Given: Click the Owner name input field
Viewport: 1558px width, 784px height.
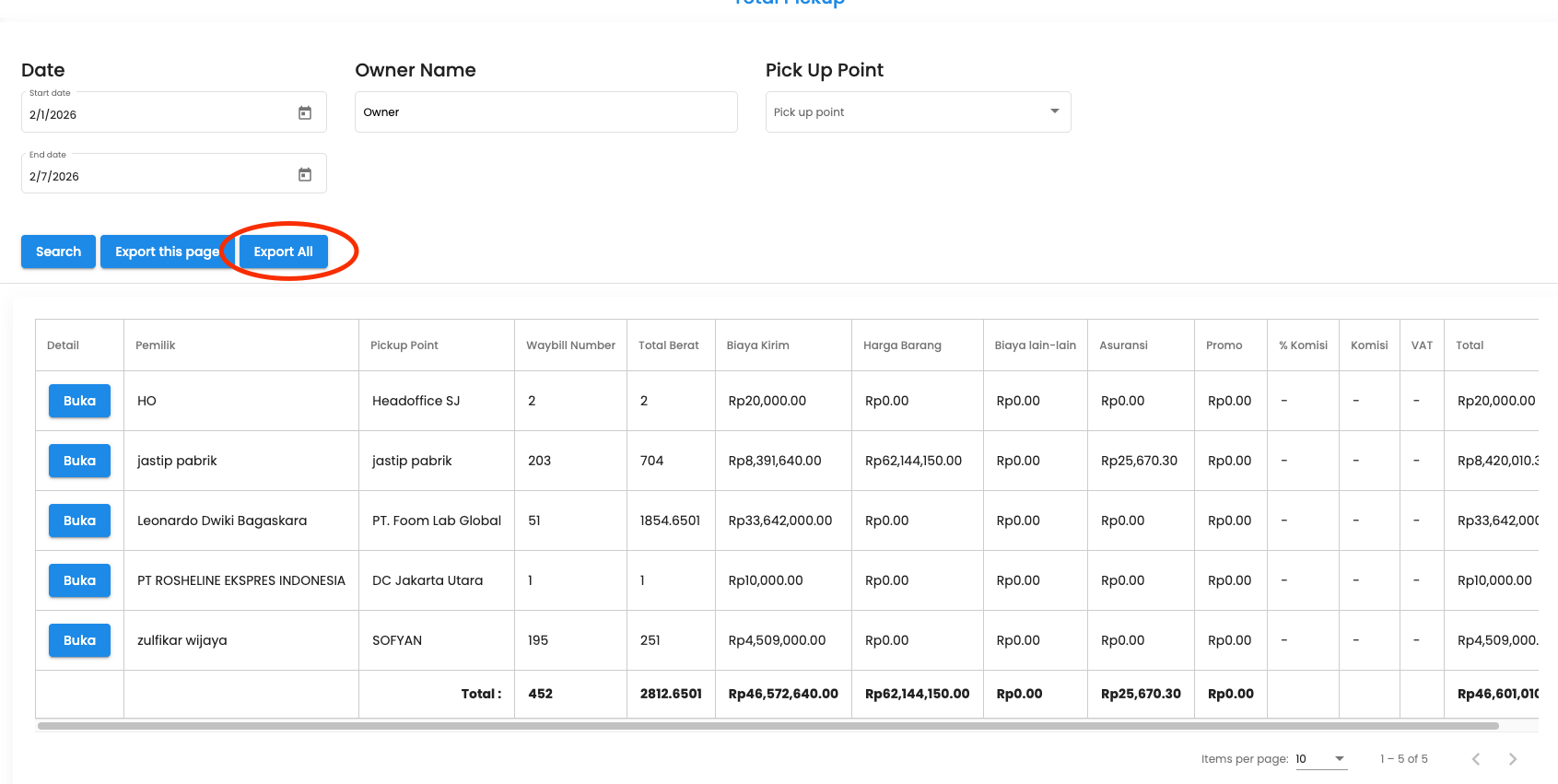Looking at the screenshot, I should pos(545,112).
